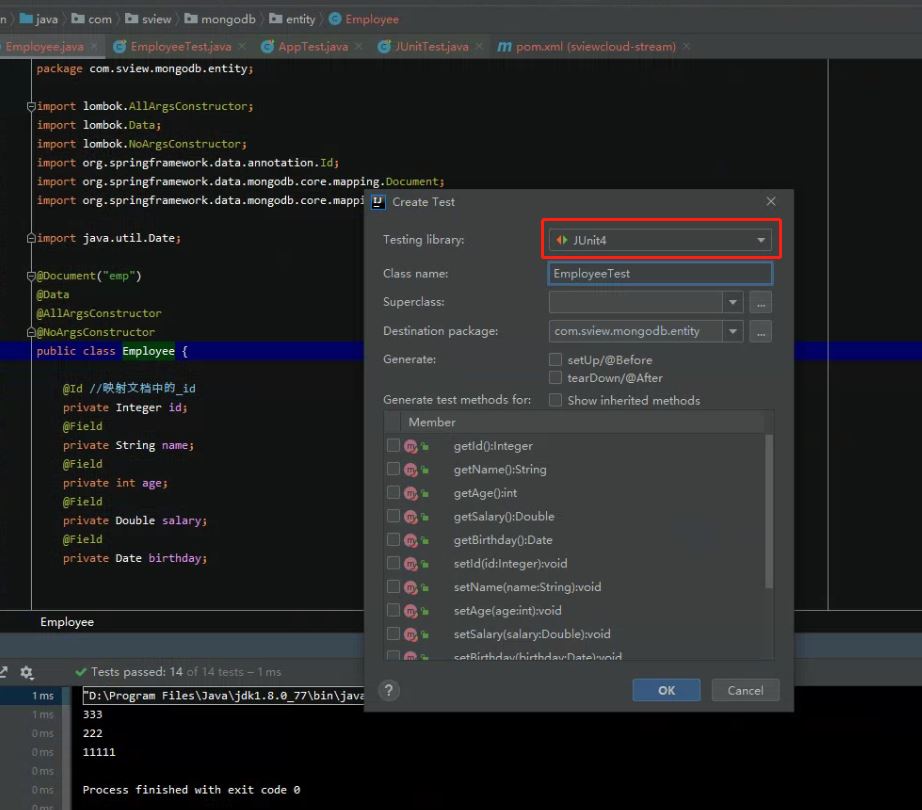The height and width of the screenshot is (810, 922).
Task: Click the Employee structure breadcrumb below editor
Action: coord(67,622)
